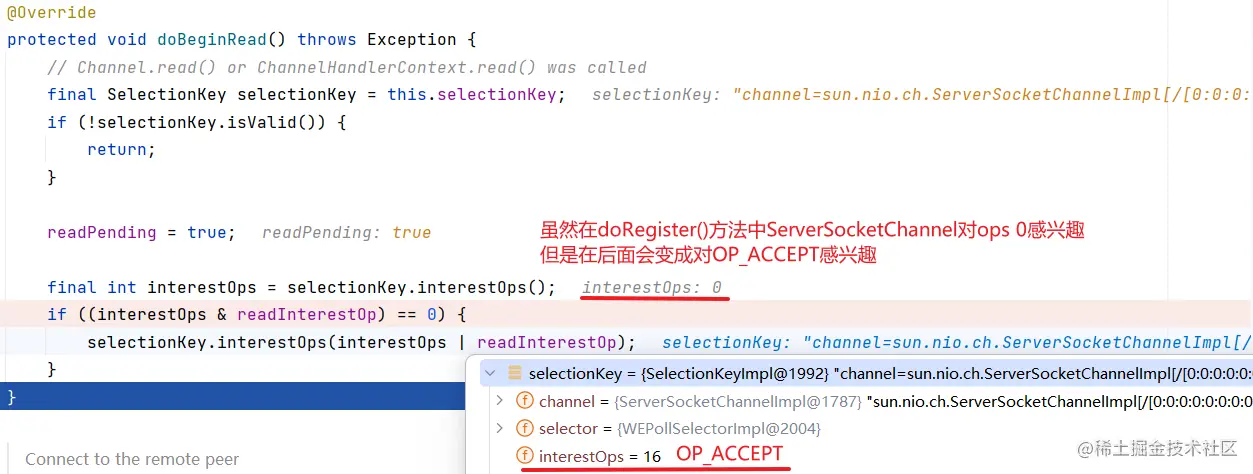
Task: Click the @Override annotation
Action: 52,13
